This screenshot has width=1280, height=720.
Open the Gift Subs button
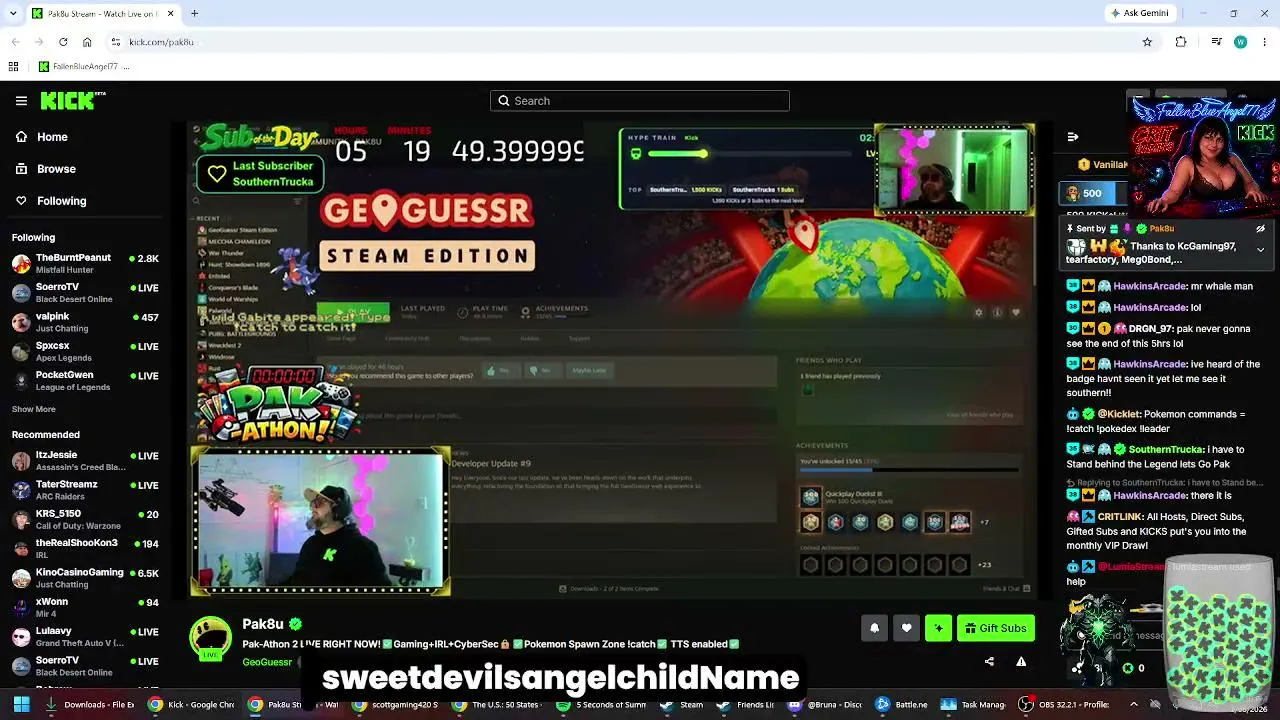pos(996,628)
